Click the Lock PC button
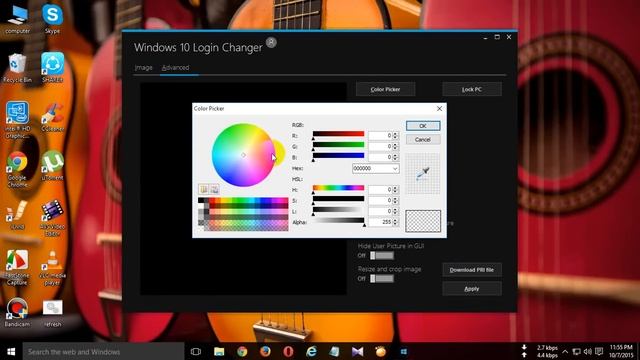Viewport: 640px width, 360px height. [472, 89]
